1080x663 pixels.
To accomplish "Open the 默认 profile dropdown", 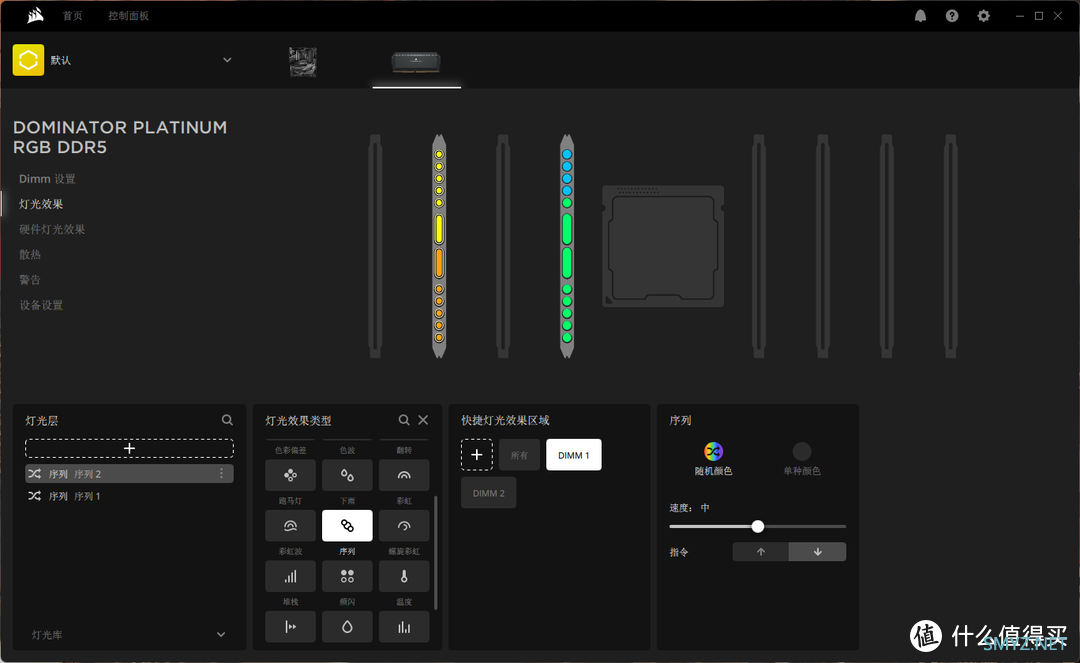I will point(227,60).
